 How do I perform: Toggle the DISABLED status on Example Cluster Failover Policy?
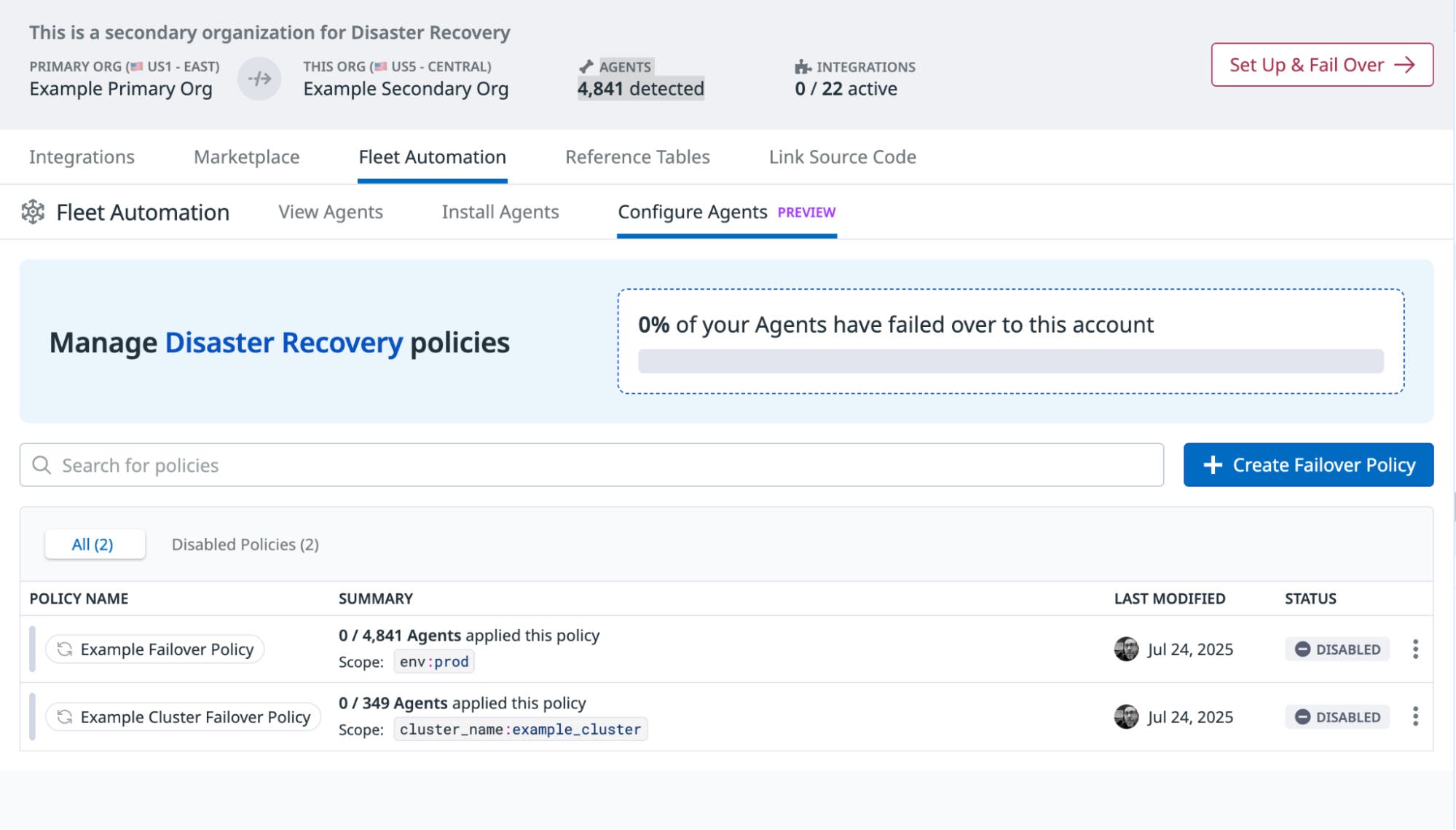point(1336,716)
